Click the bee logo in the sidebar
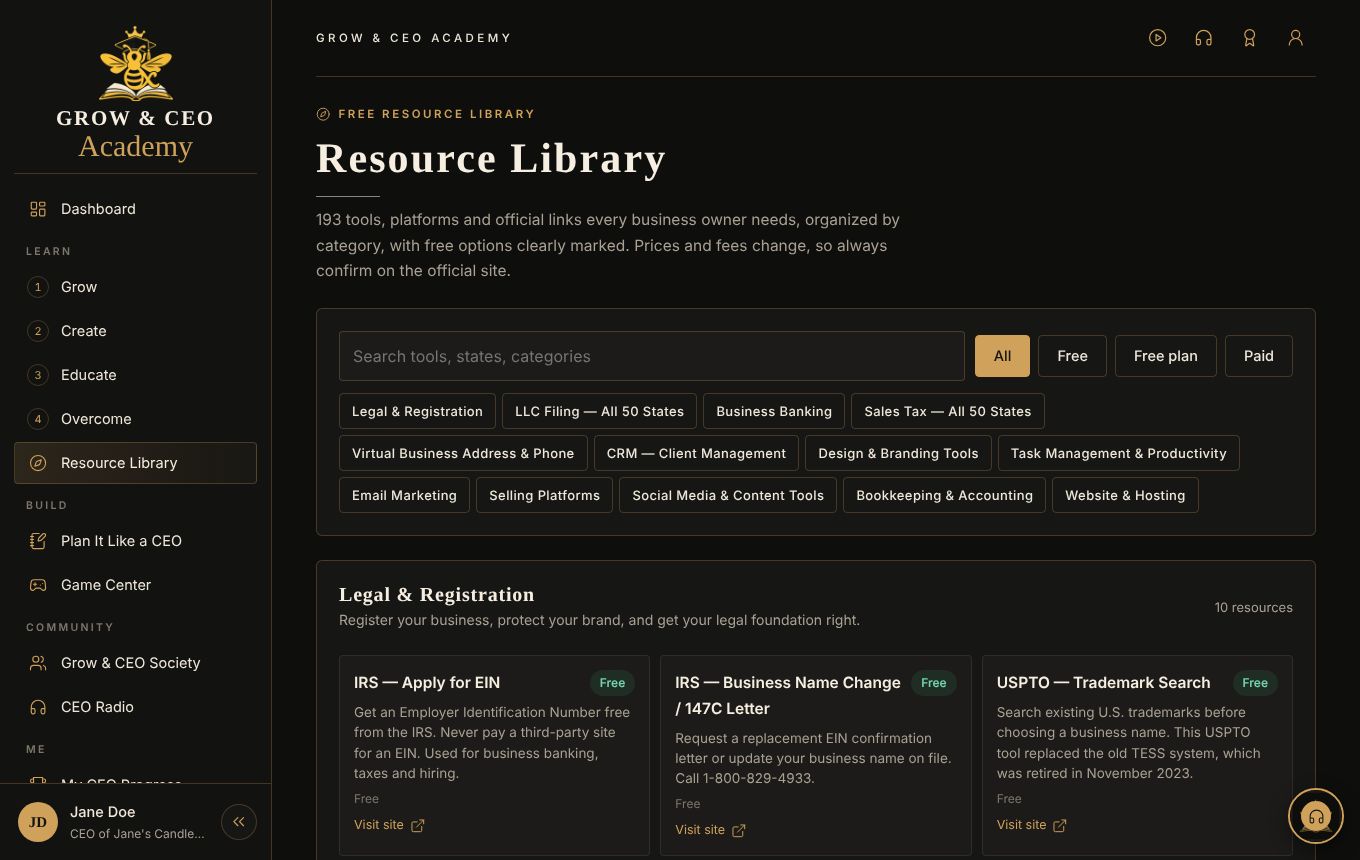The image size is (1360, 860). [135, 64]
